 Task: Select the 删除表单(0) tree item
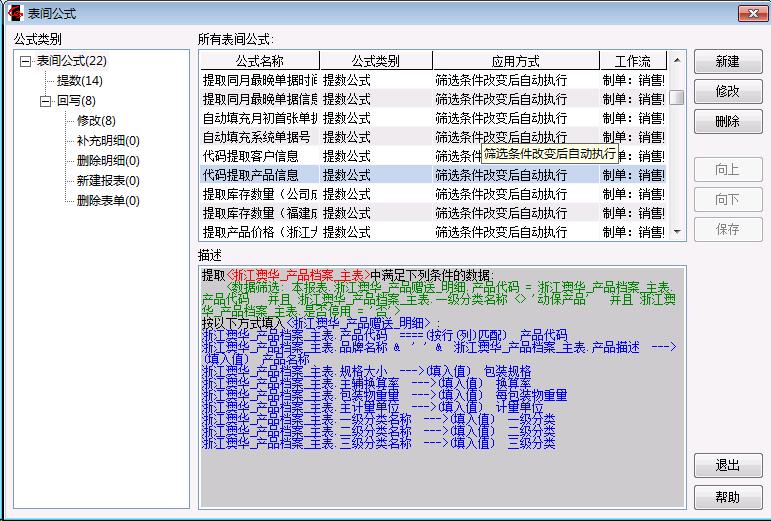point(108,201)
